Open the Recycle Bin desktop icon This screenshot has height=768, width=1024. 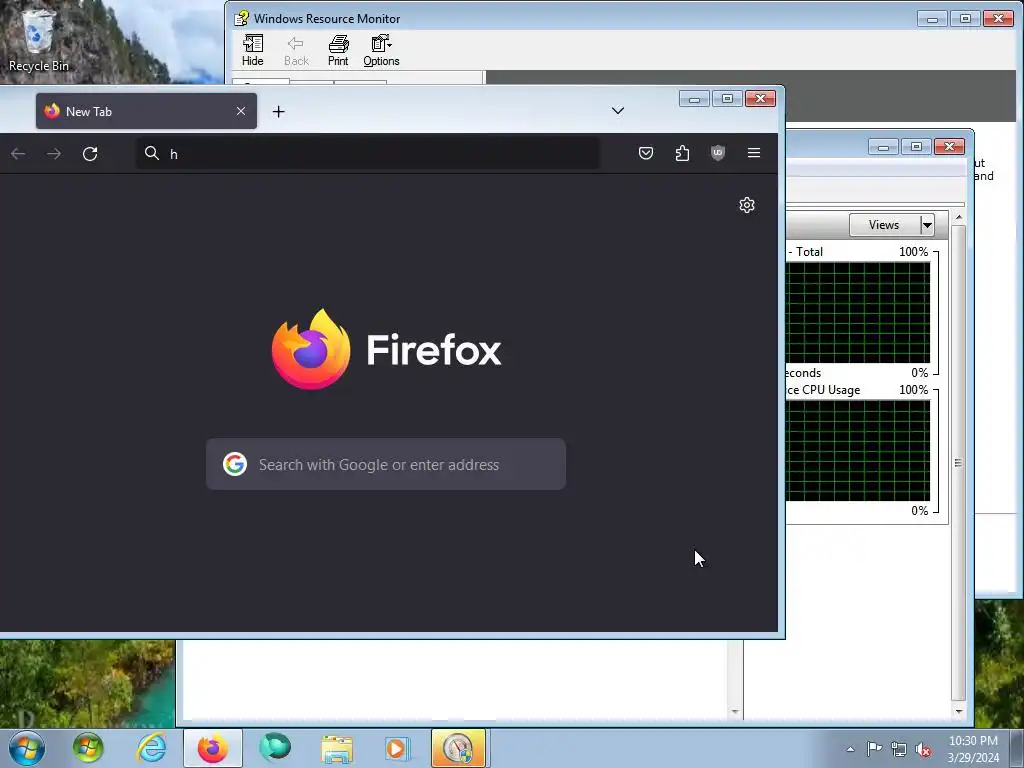click(x=38, y=40)
